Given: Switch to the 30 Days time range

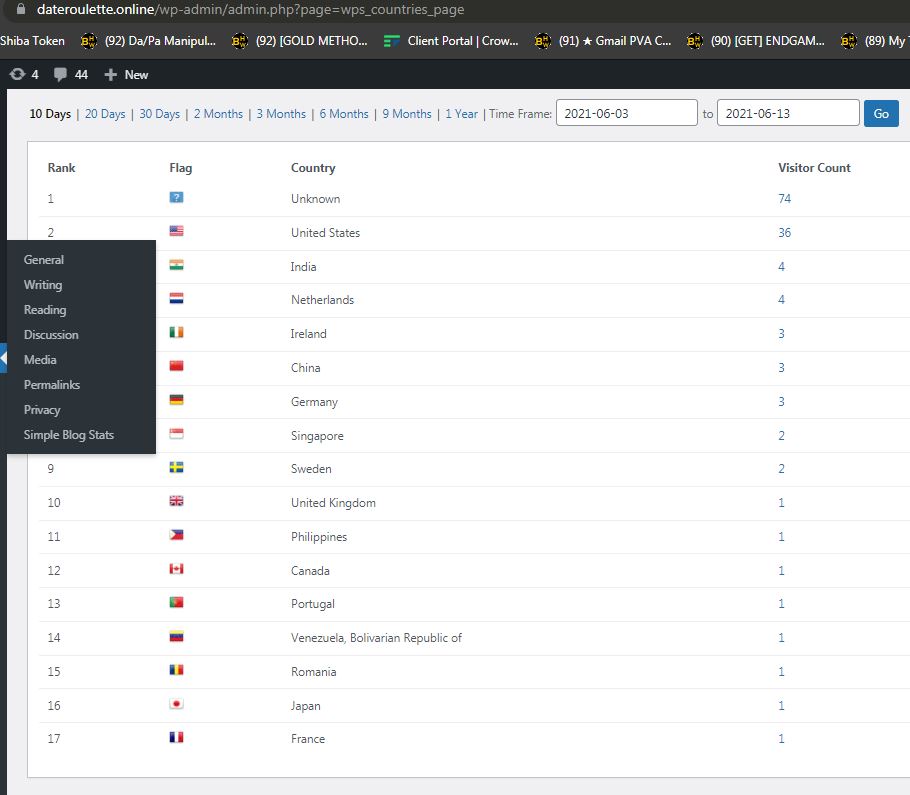Looking at the screenshot, I should [159, 114].
